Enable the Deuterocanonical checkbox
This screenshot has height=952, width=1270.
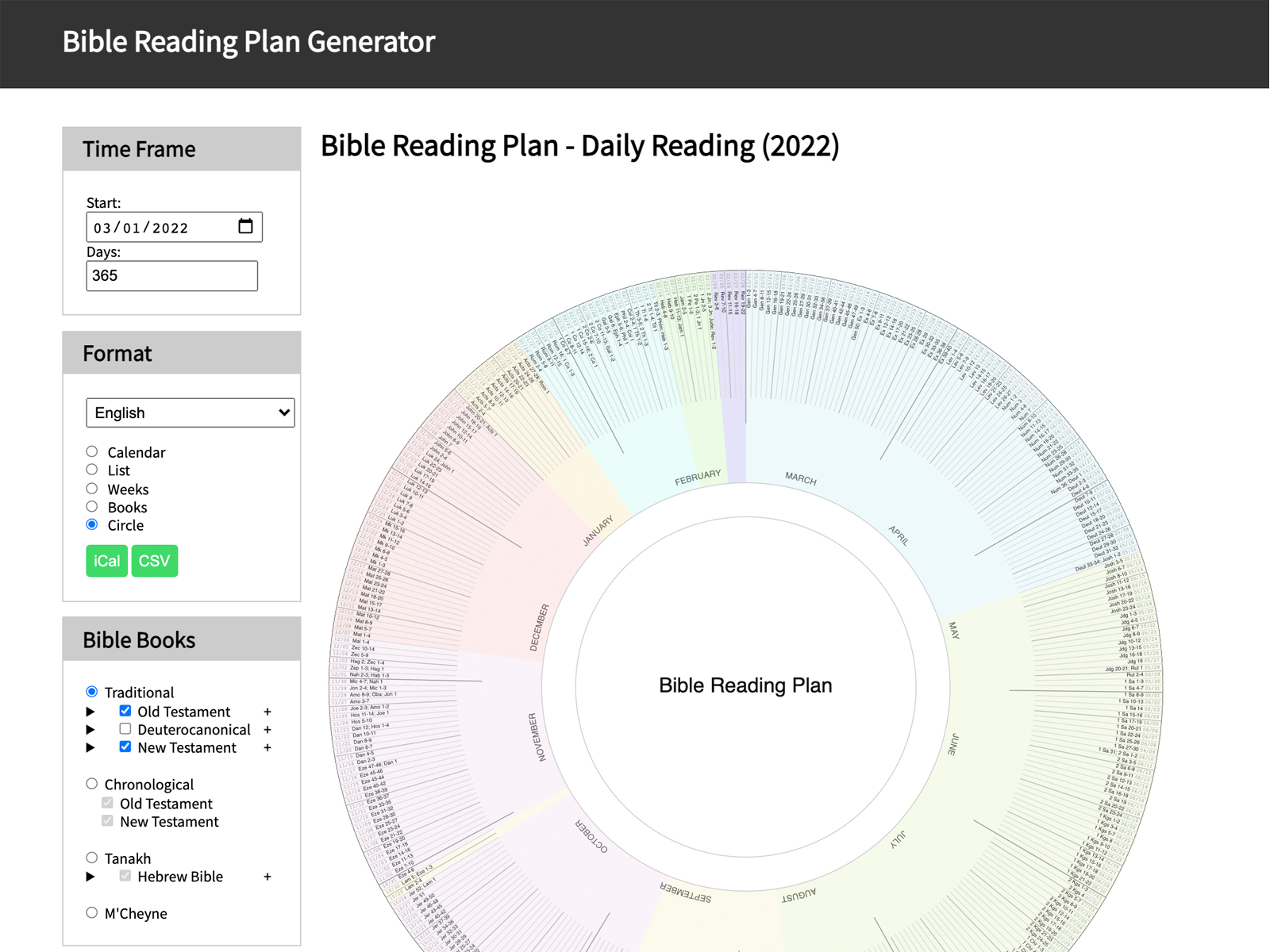pyautogui.click(x=125, y=729)
